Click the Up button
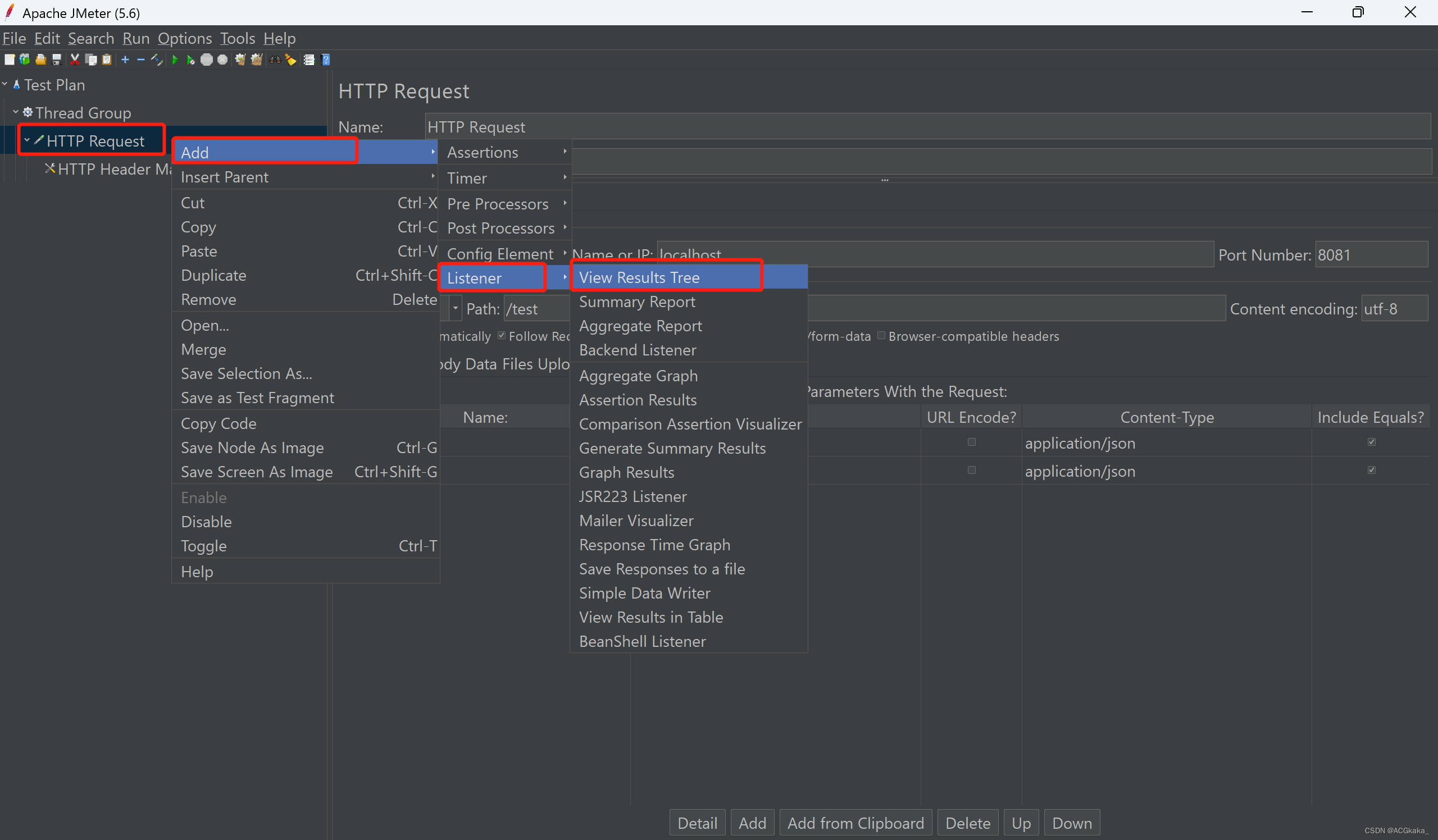Image resolution: width=1438 pixels, height=840 pixels. 1021,823
